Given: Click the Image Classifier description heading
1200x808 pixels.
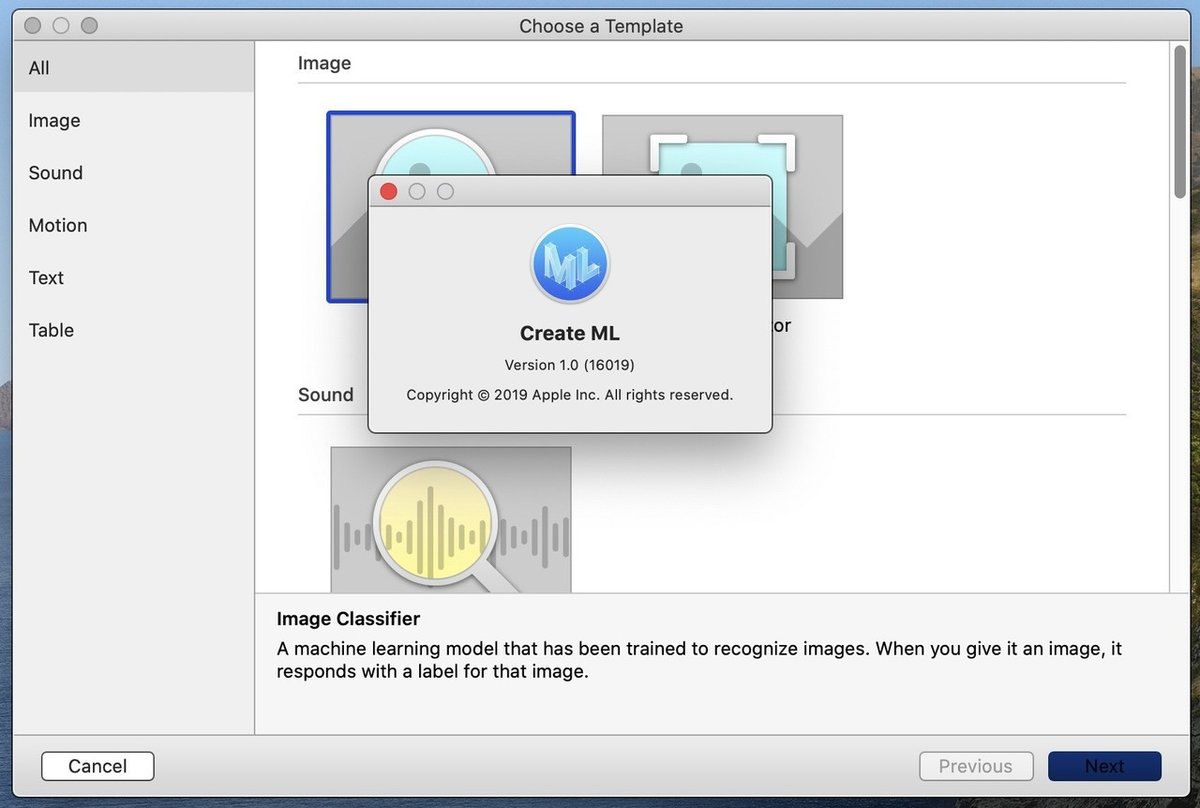Looking at the screenshot, I should pos(348,619).
